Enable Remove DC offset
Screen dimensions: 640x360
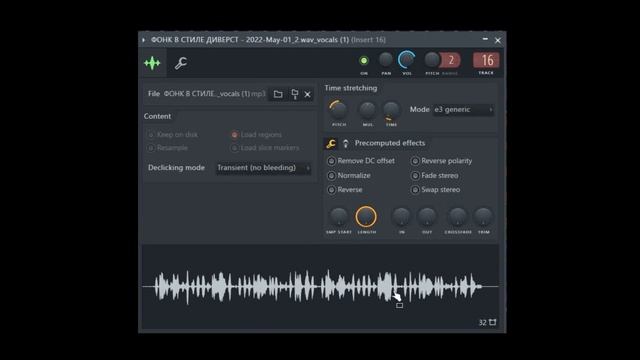pyautogui.click(x=361, y=161)
